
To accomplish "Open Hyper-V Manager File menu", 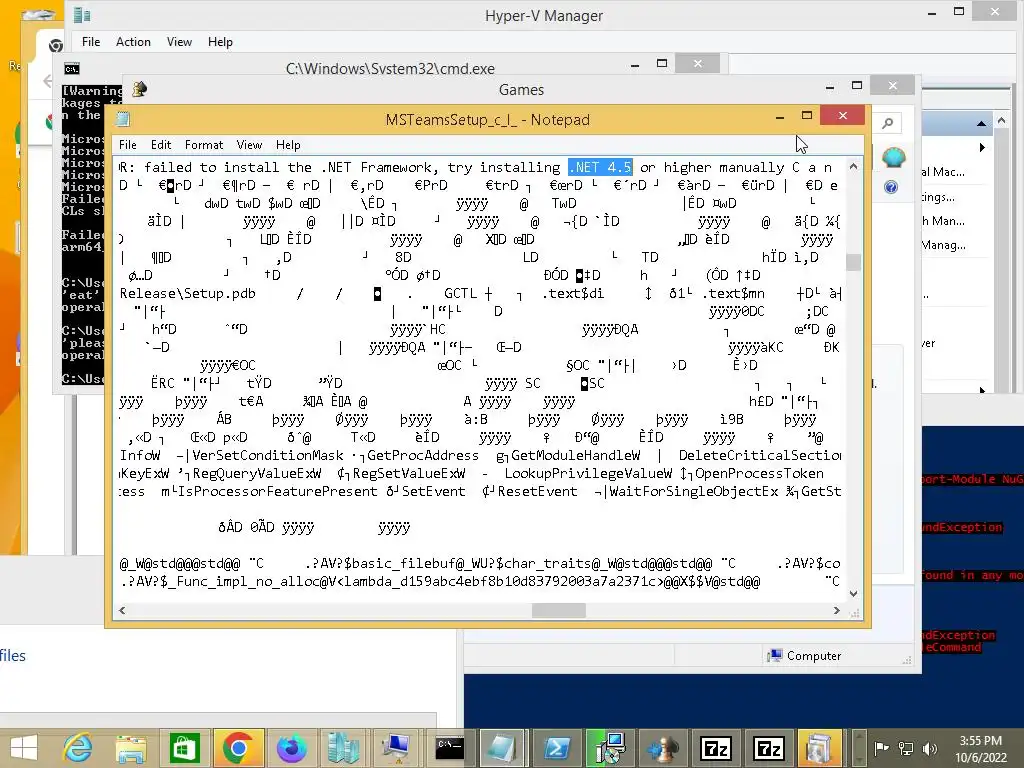I will point(91,42).
